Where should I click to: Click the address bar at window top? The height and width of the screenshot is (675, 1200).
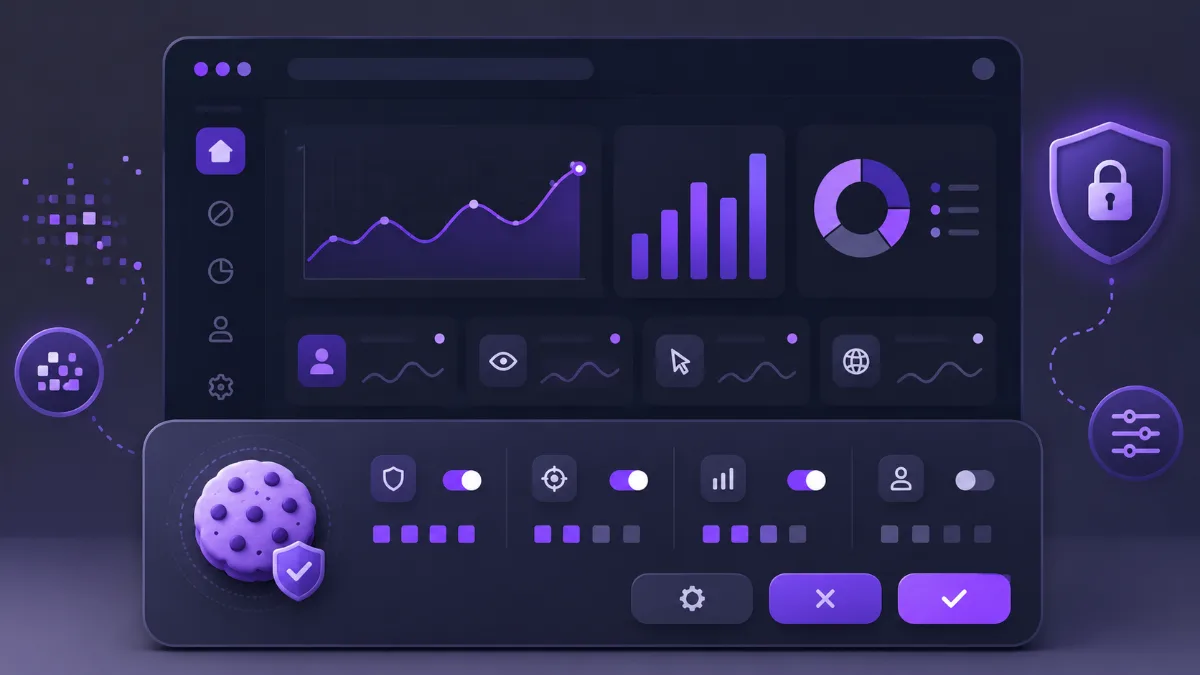point(440,69)
